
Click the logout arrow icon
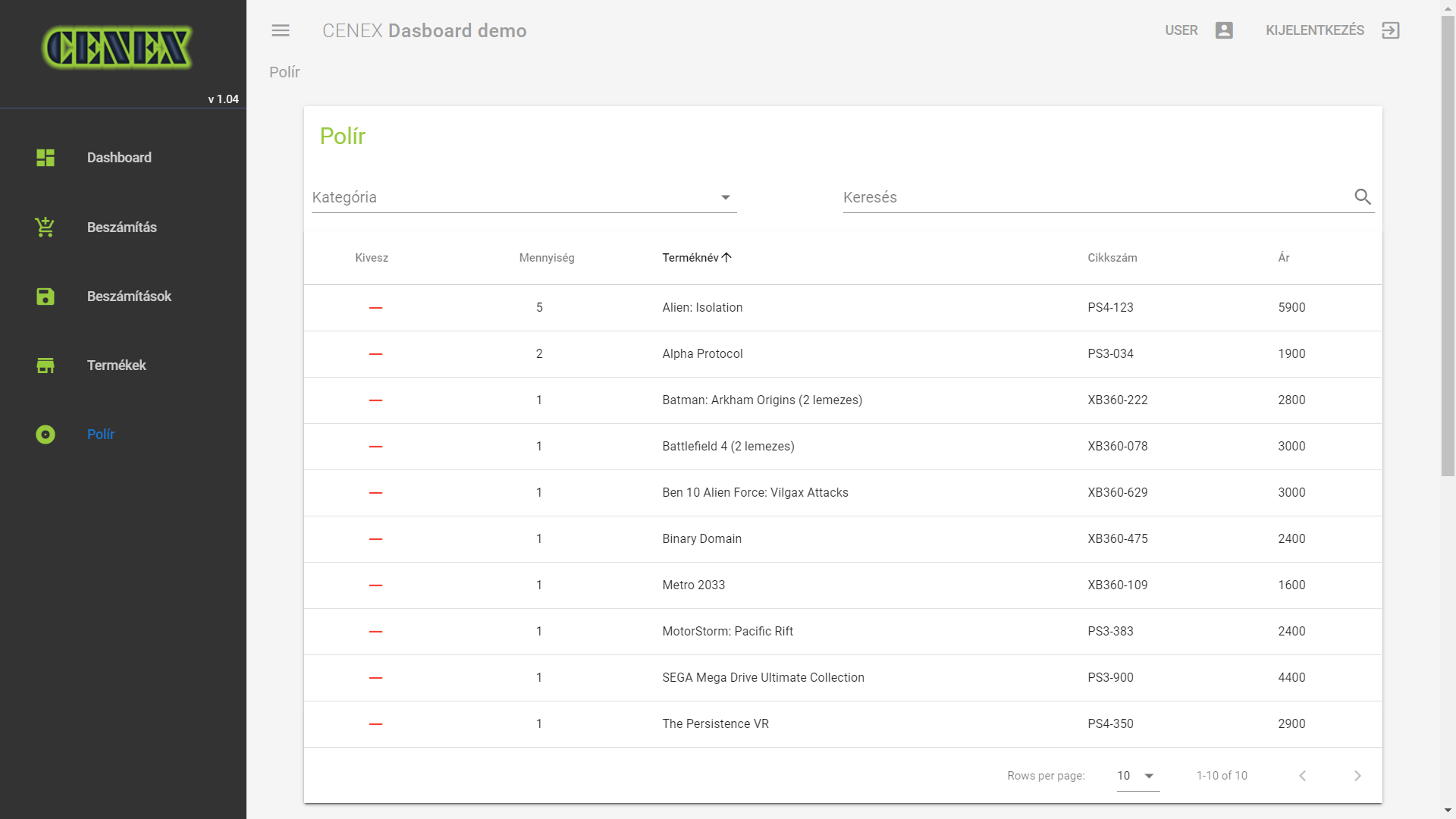[1391, 30]
